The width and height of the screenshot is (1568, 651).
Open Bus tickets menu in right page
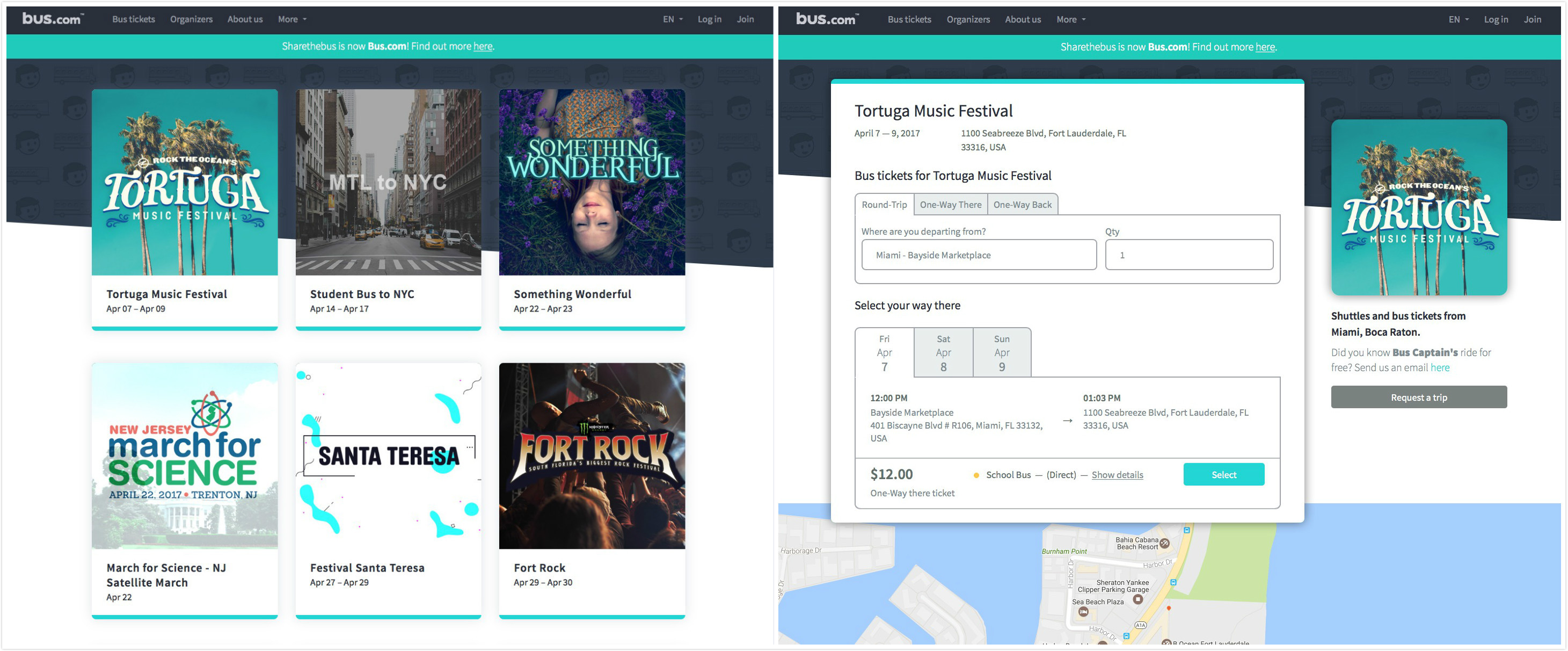tap(909, 19)
